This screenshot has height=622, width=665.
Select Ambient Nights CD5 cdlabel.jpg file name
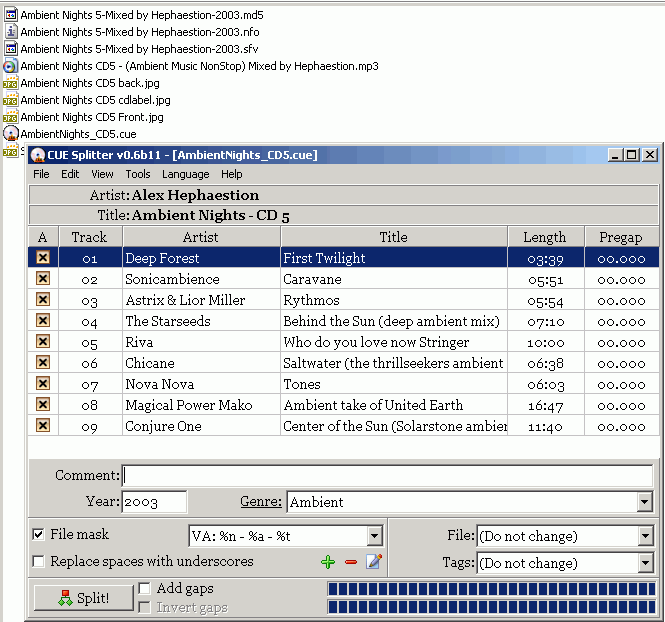95,100
